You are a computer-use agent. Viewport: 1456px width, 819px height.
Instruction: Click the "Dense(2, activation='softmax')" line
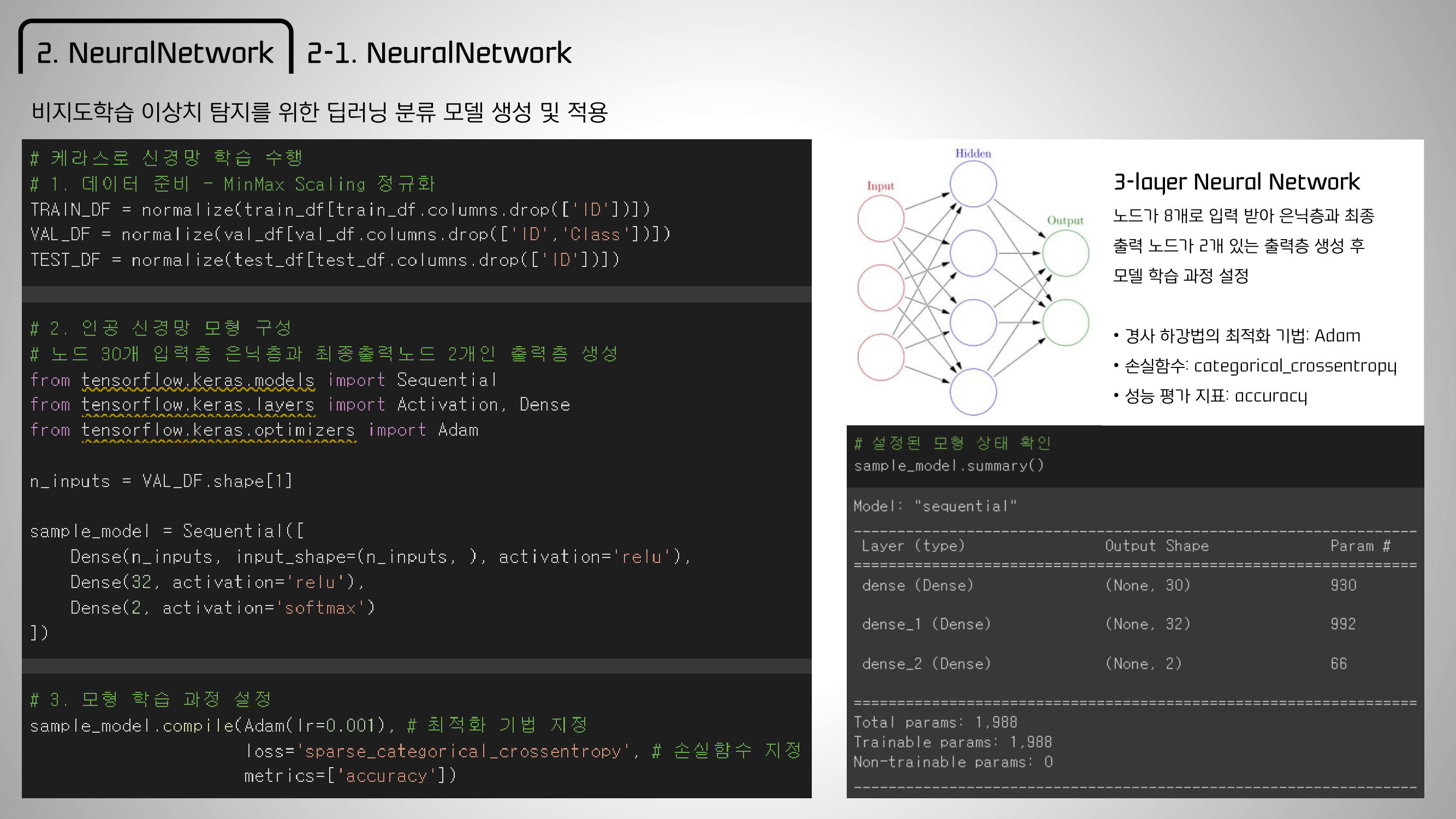(x=223, y=608)
